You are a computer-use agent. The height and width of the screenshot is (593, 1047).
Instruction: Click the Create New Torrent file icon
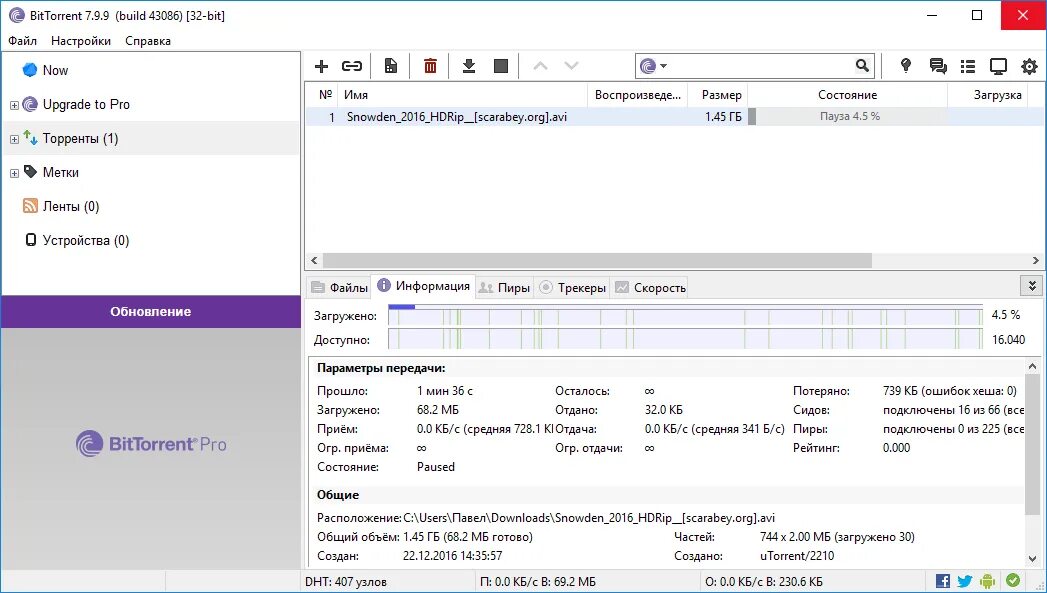tap(391, 66)
